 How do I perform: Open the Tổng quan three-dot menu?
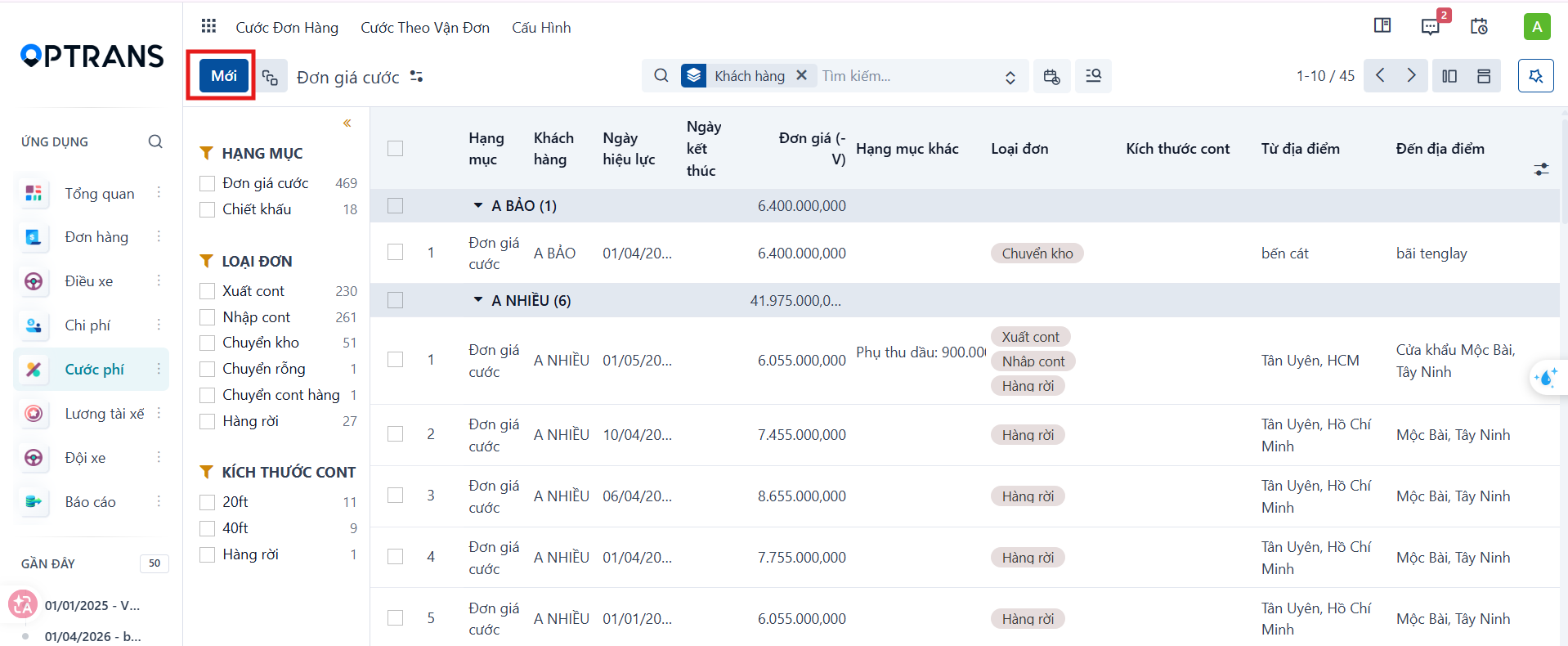(x=159, y=193)
